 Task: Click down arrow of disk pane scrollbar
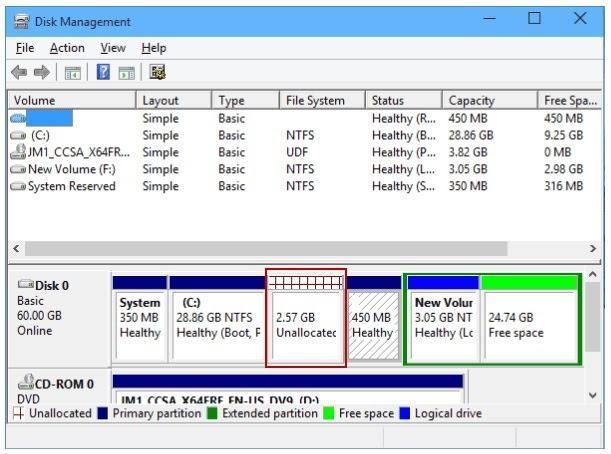(592, 395)
